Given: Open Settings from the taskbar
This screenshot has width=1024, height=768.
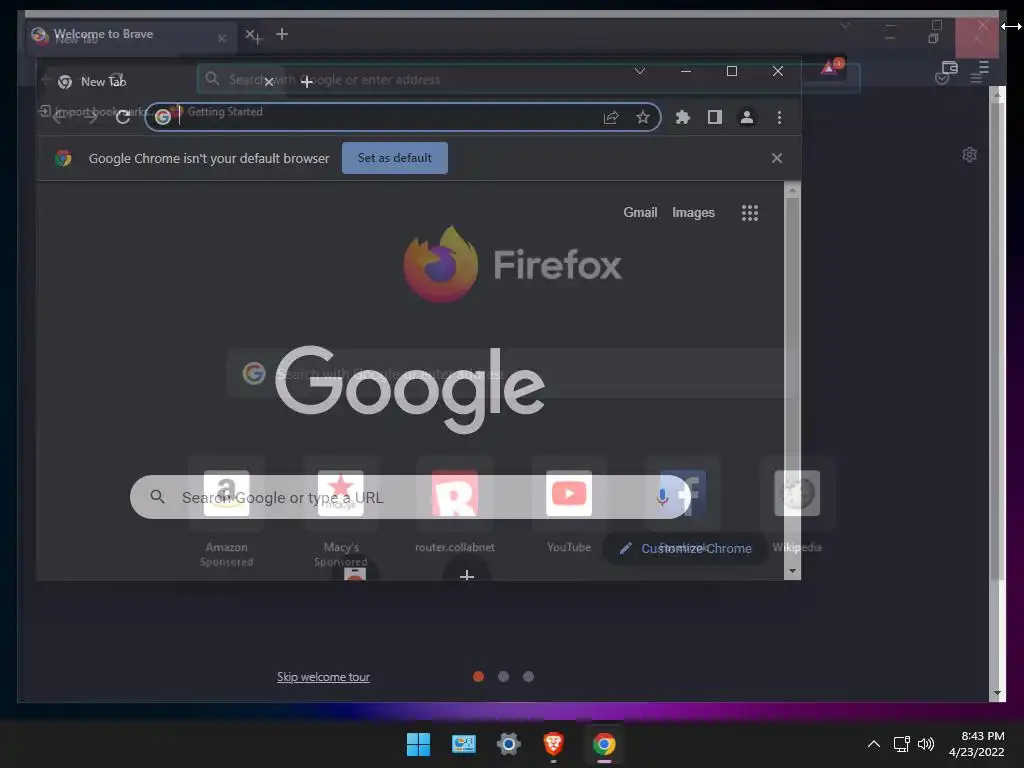Looking at the screenshot, I should [509, 744].
